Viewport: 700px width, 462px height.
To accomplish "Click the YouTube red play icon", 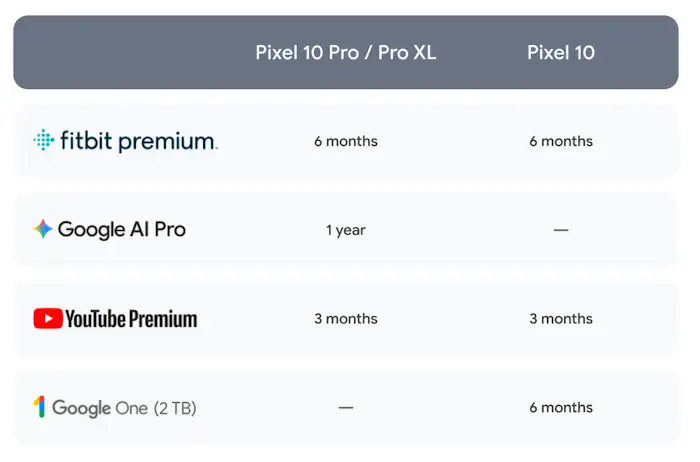I will (47, 318).
